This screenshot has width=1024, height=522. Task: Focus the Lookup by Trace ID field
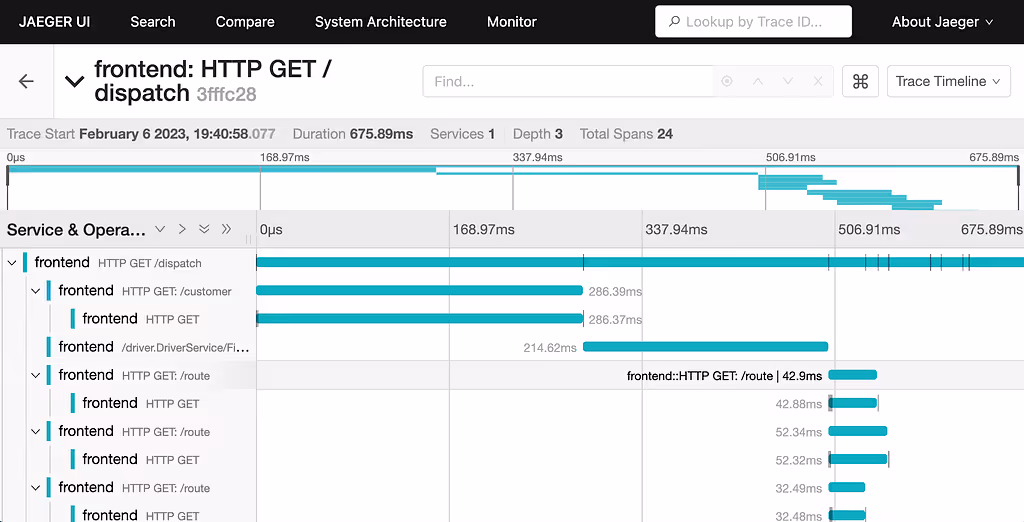(754, 22)
